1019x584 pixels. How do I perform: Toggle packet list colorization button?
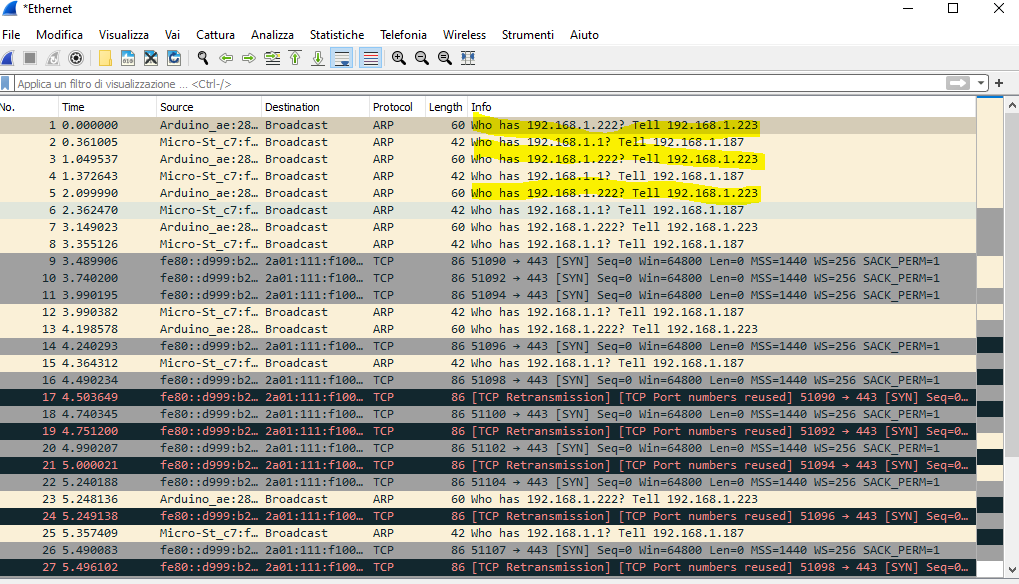[370, 58]
